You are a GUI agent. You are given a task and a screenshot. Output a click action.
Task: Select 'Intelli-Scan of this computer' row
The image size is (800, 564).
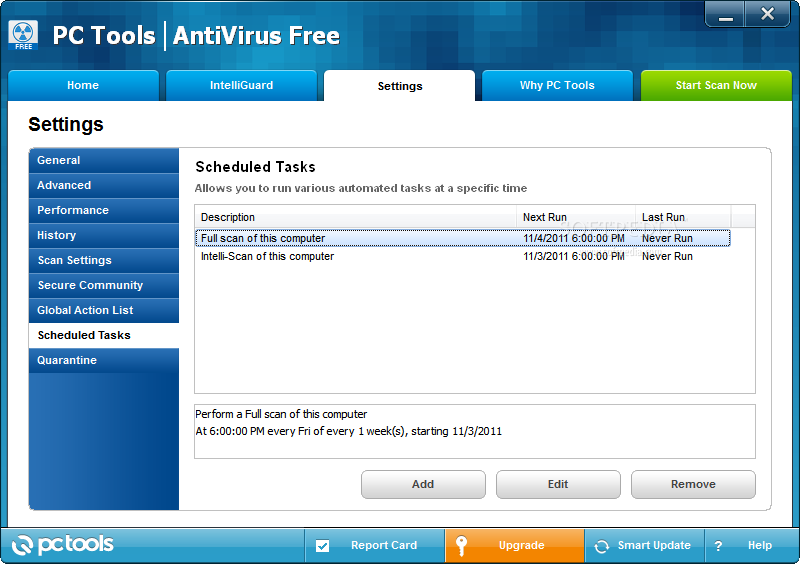(463, 256)
